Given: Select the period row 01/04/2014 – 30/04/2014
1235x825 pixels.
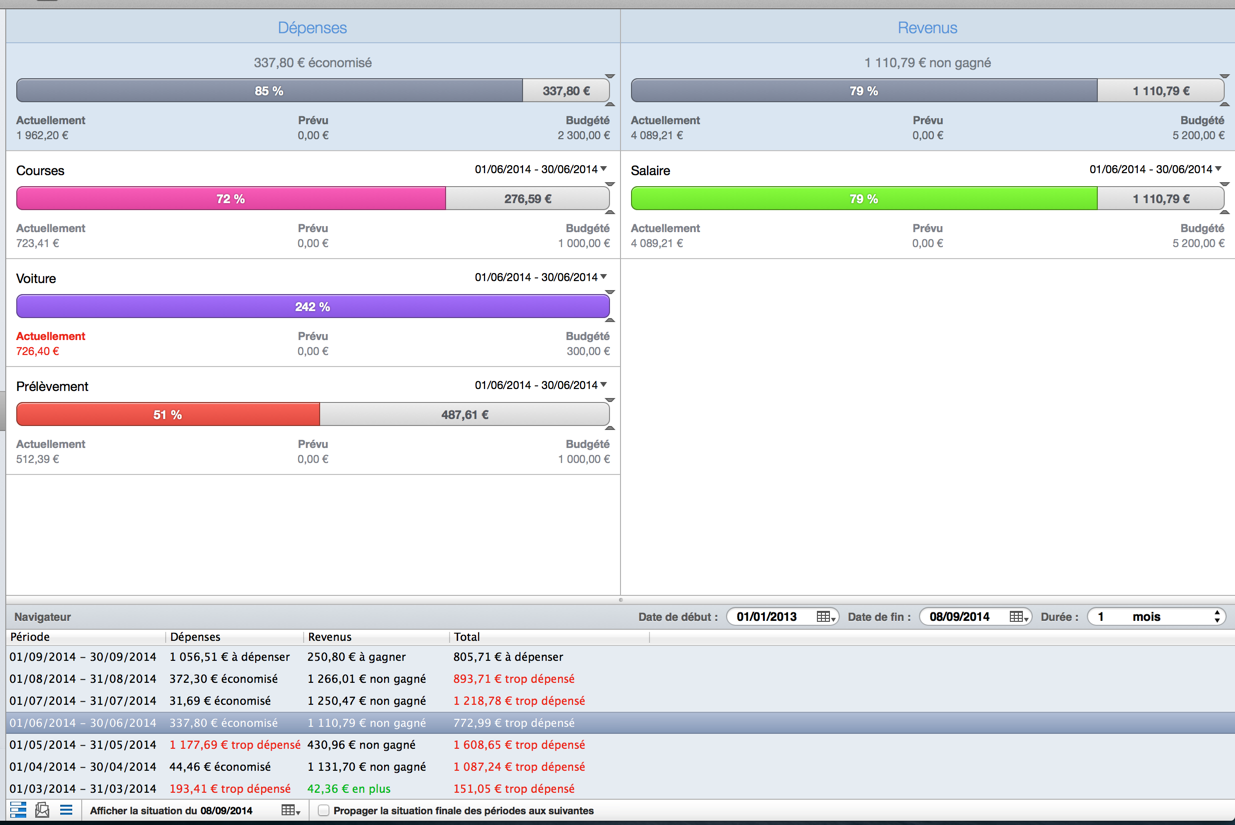Looking at the screenshot, I should (620, 767).
